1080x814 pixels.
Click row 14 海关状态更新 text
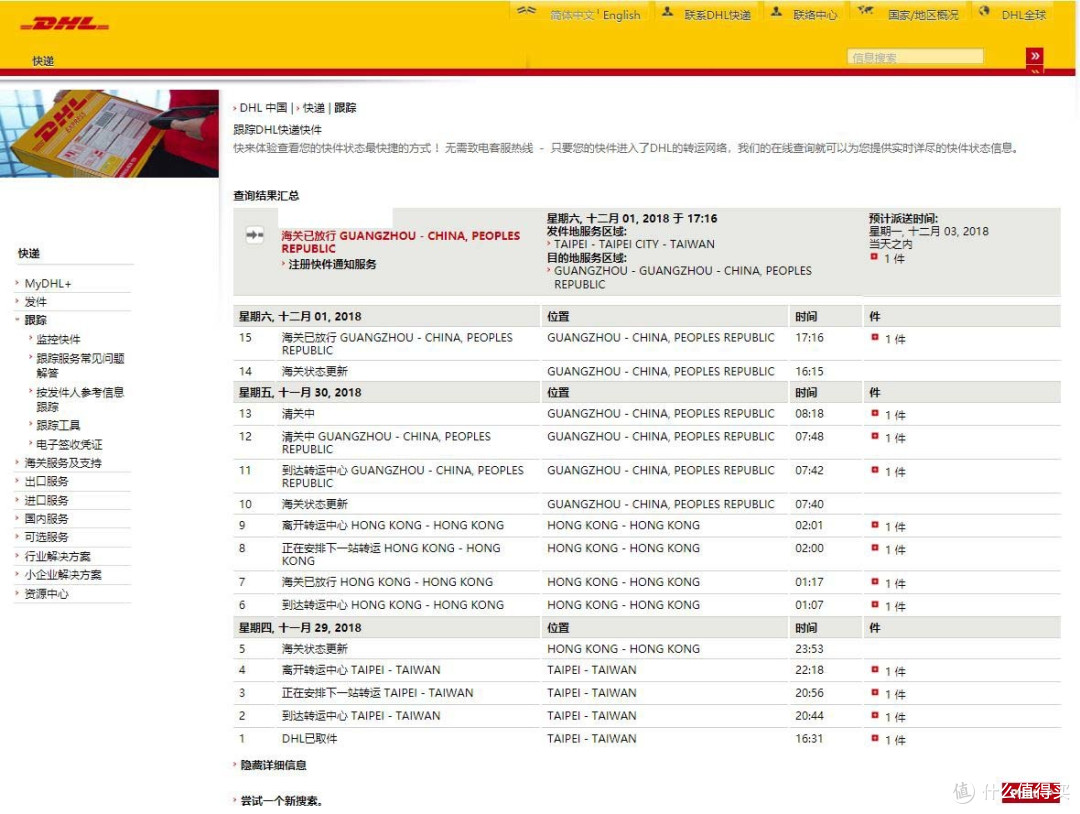(315, 371)
